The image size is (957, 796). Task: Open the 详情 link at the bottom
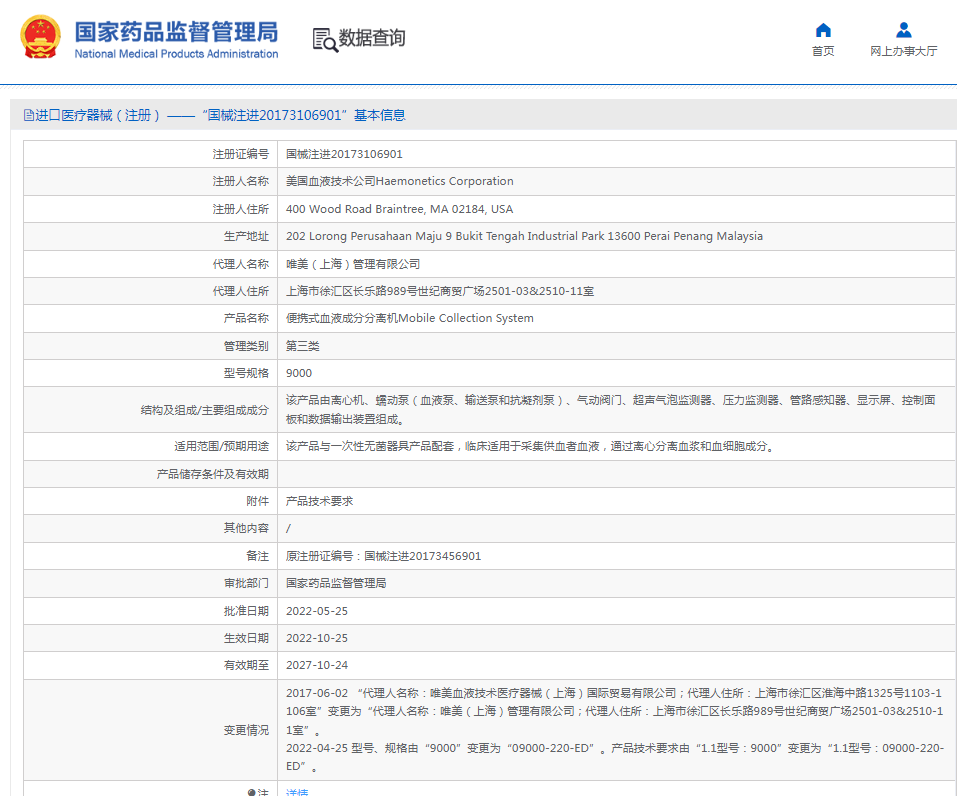(297, 792)
